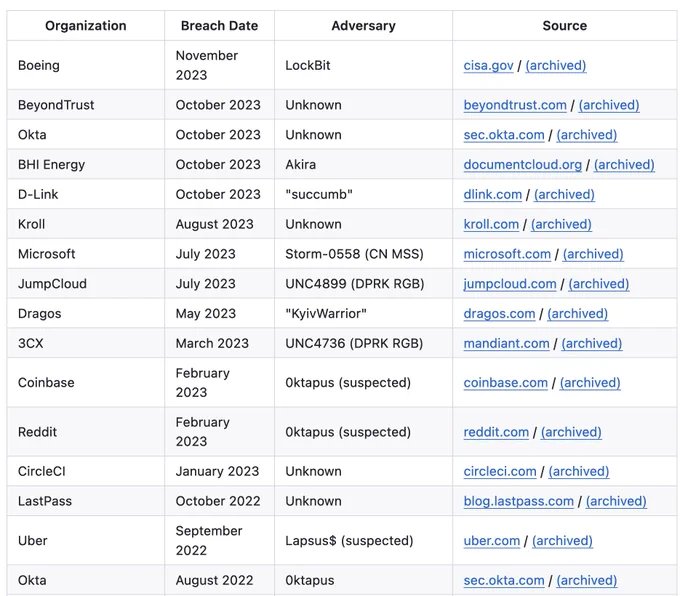The width and height of the screenshot is (680, 596).
Task: Select the Microsoft organization cell
Action: [86, 254]
